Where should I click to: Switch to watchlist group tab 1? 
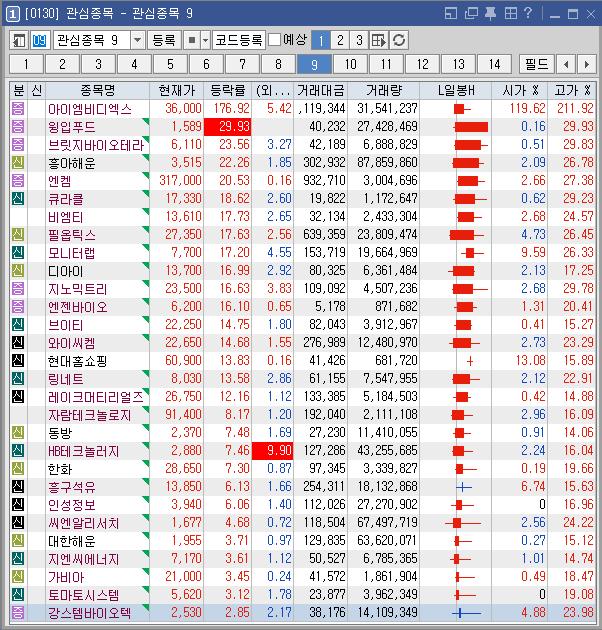coord(26,64)
